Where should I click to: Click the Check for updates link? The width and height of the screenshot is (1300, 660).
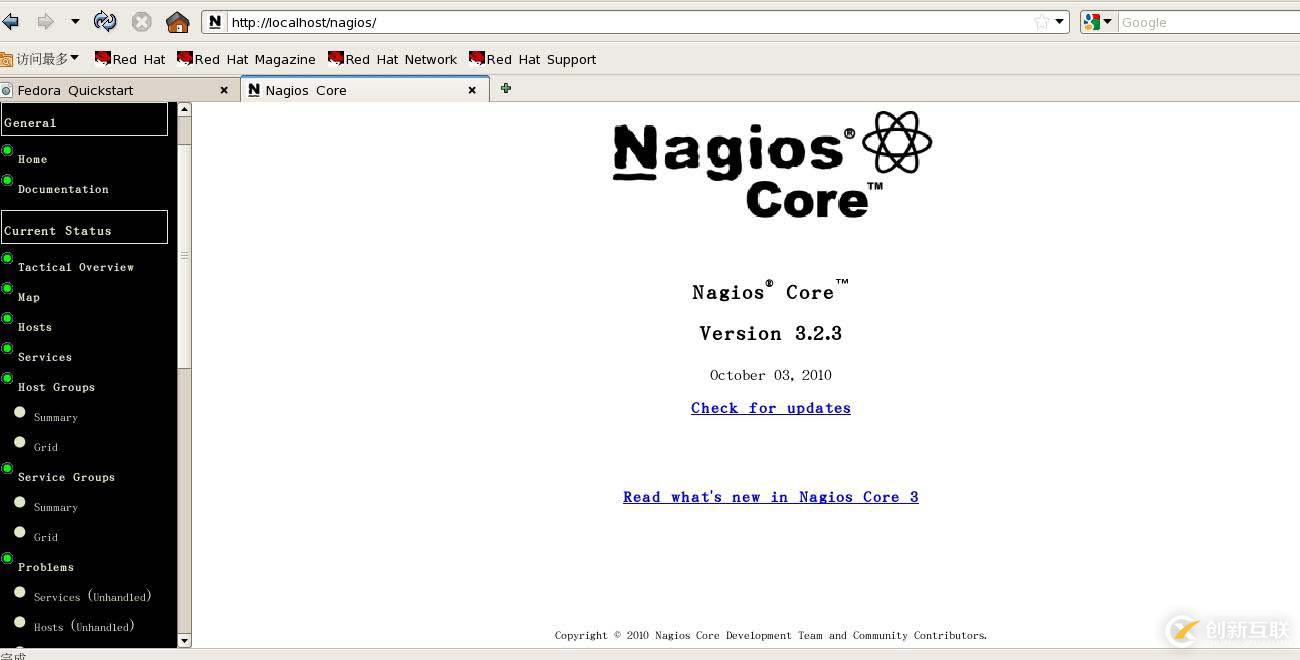[x=770, y=408]
